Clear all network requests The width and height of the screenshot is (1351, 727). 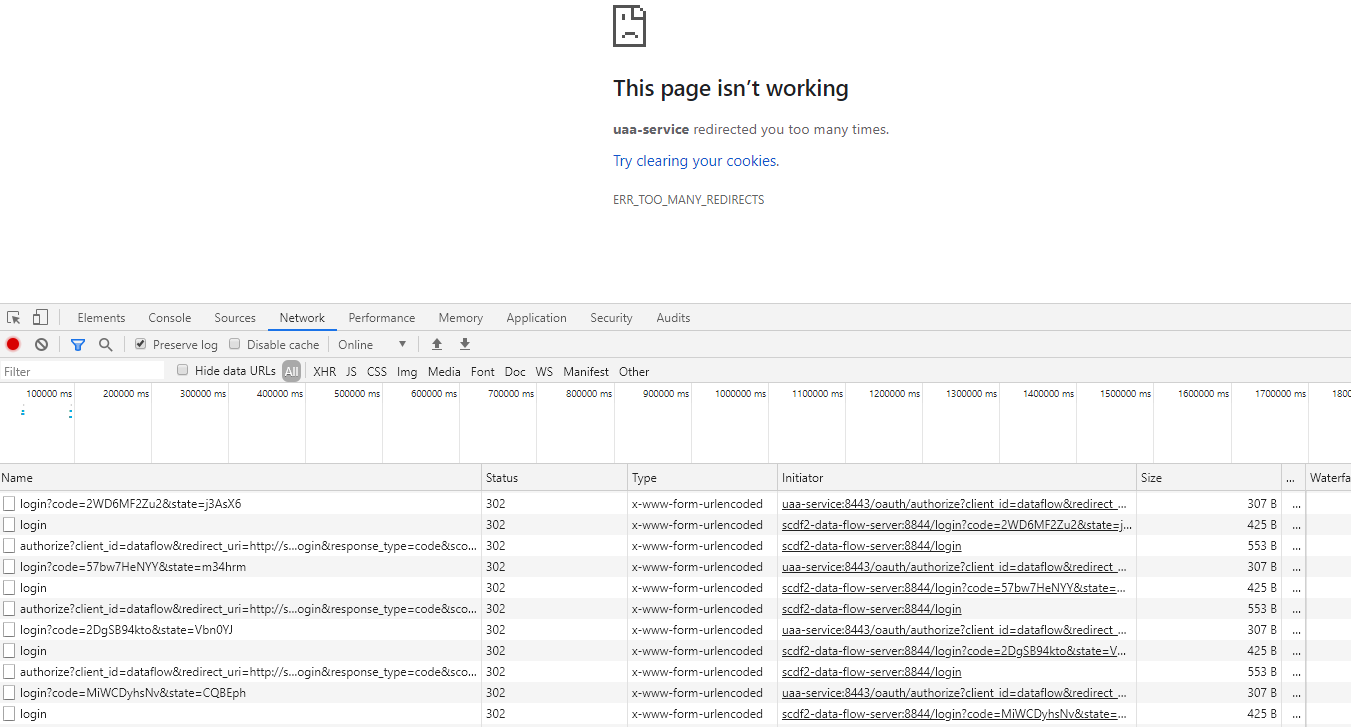click(40, 344)
